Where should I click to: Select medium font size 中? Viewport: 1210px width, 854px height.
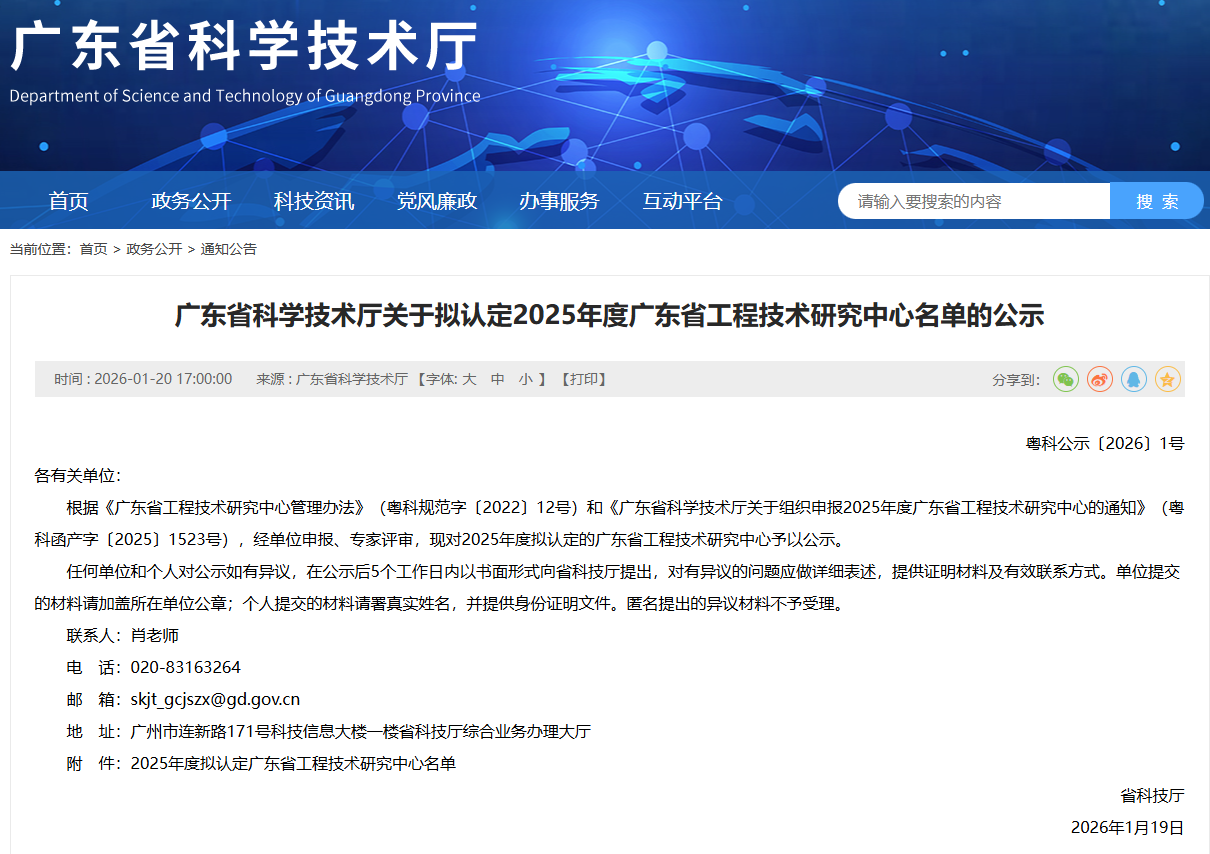(x=497, y=379)
